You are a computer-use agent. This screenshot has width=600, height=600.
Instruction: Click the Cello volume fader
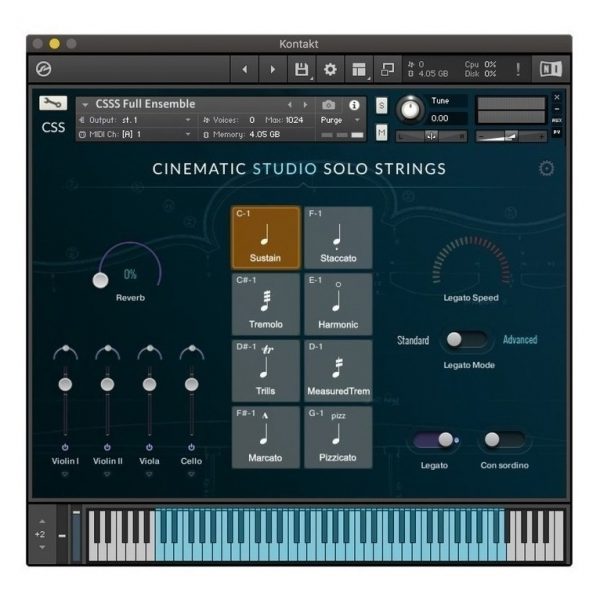(191, 385)
